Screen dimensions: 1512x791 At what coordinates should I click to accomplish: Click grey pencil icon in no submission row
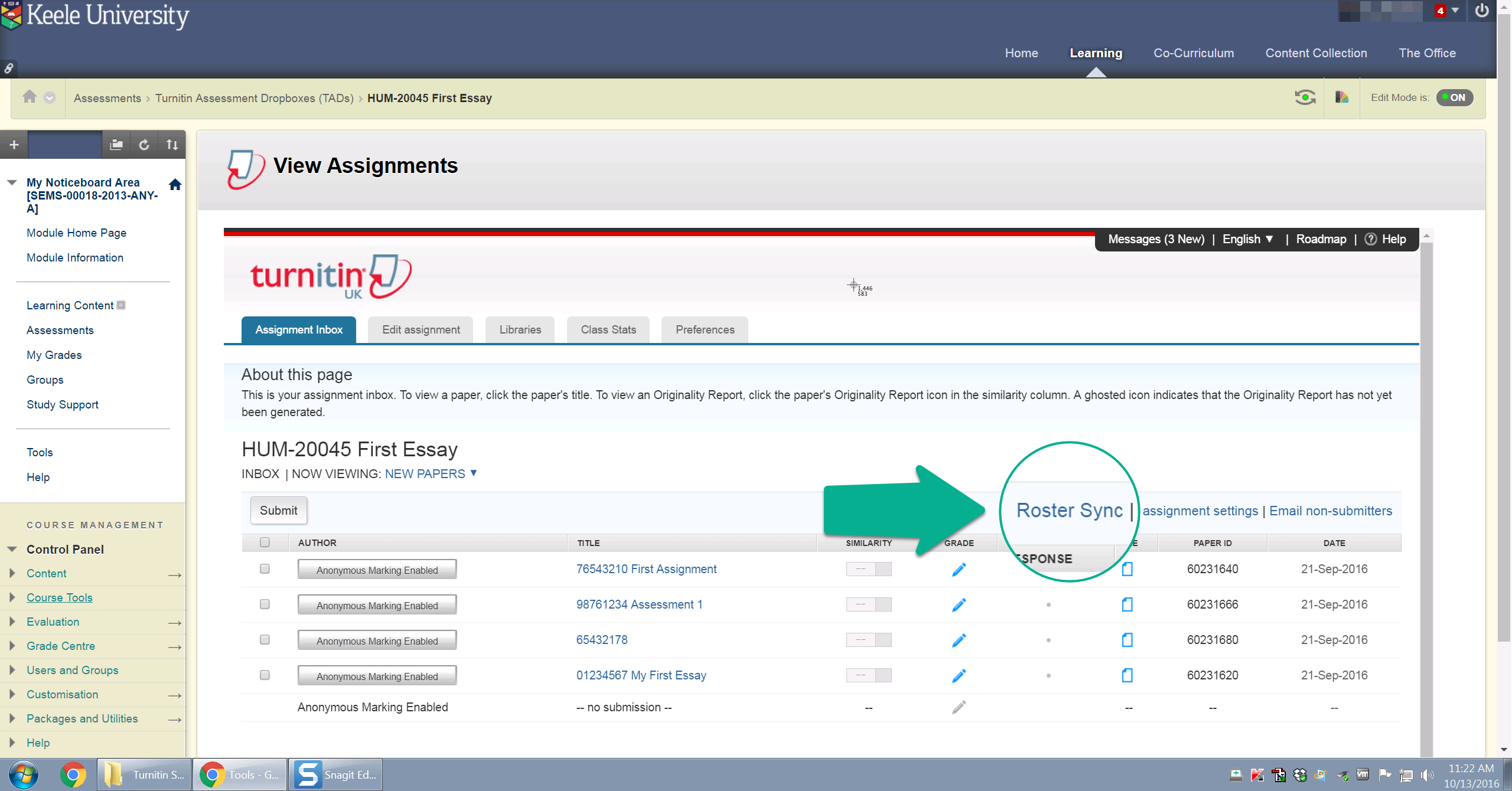pos(959,707)
